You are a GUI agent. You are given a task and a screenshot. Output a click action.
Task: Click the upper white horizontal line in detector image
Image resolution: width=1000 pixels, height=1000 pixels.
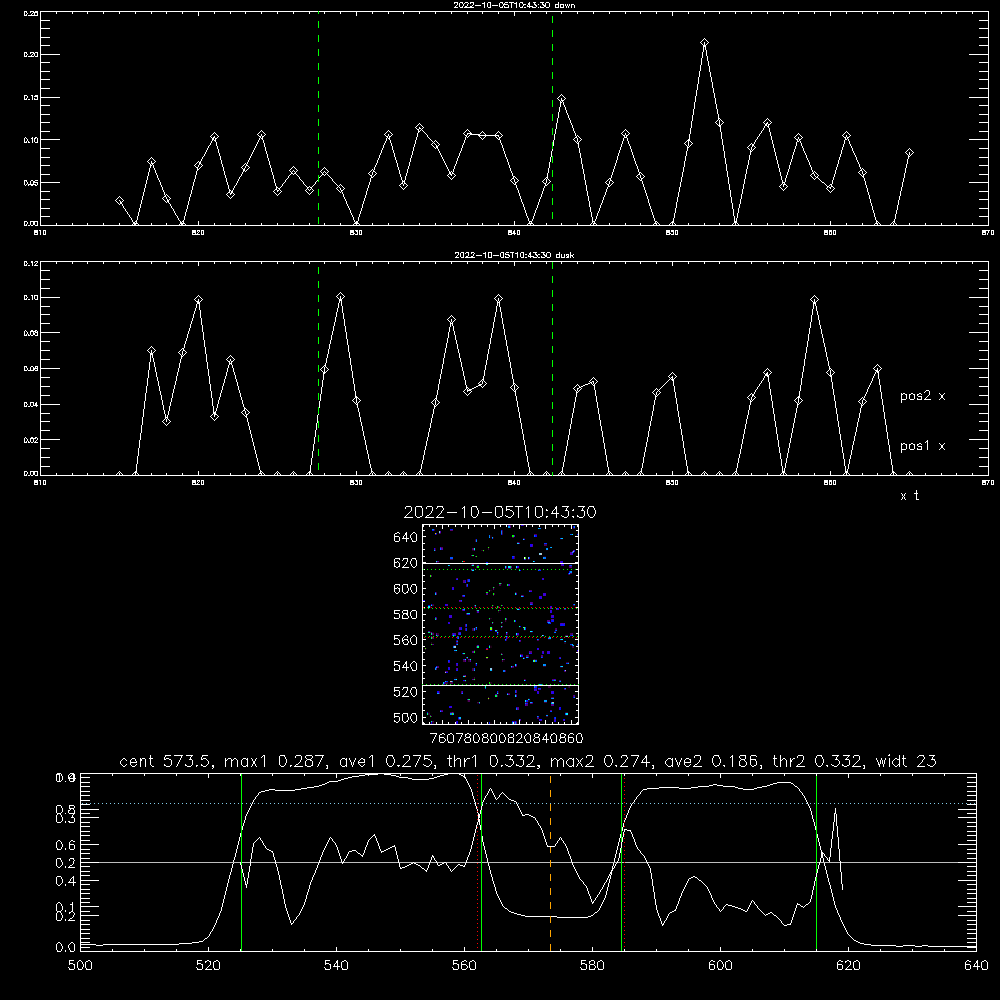pyautogui.click(x=500, y=563)
